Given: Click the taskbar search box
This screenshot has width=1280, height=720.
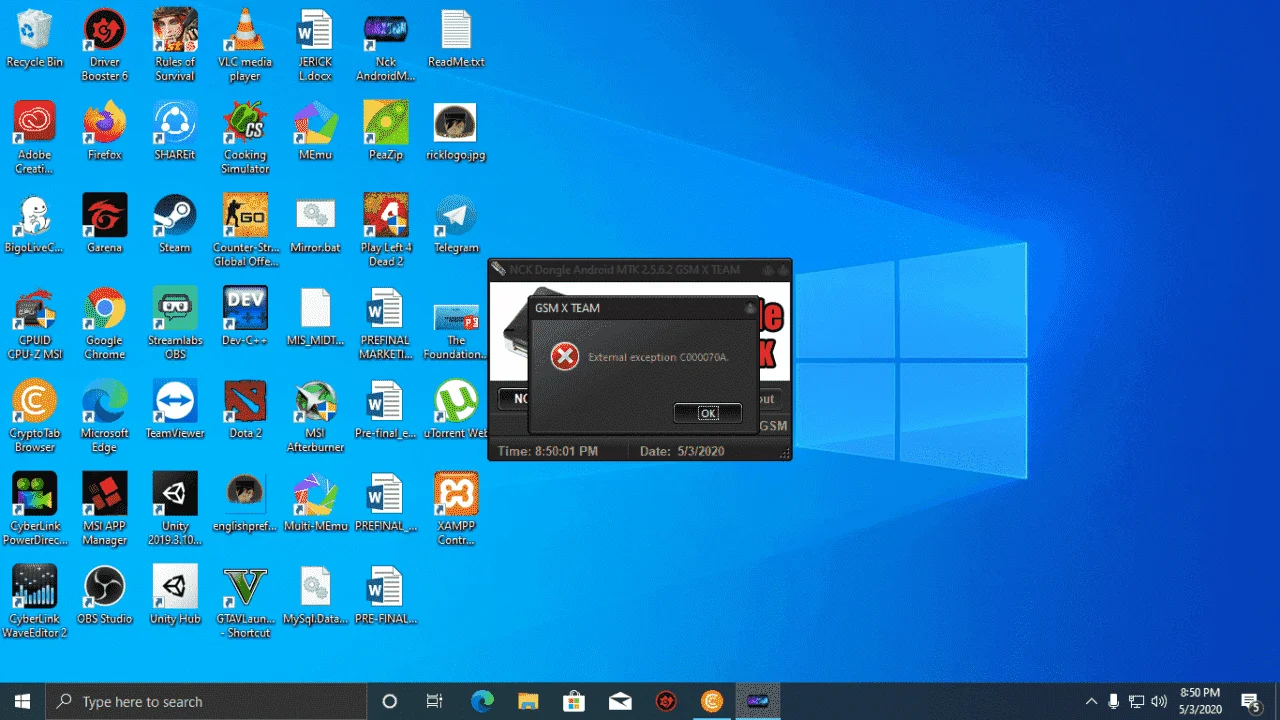Looking at the screenshot, I should pyautogui.click(x=206, y=701).
